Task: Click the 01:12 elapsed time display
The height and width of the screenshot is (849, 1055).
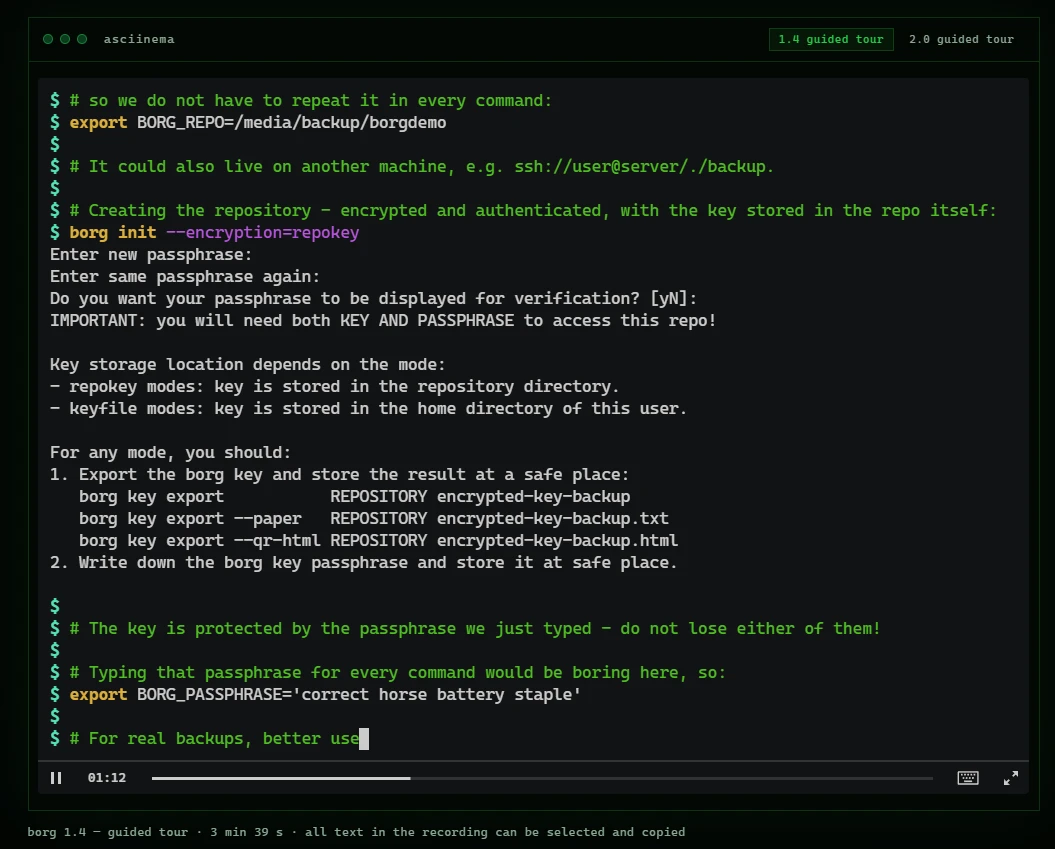Action: tap(107, 778)
